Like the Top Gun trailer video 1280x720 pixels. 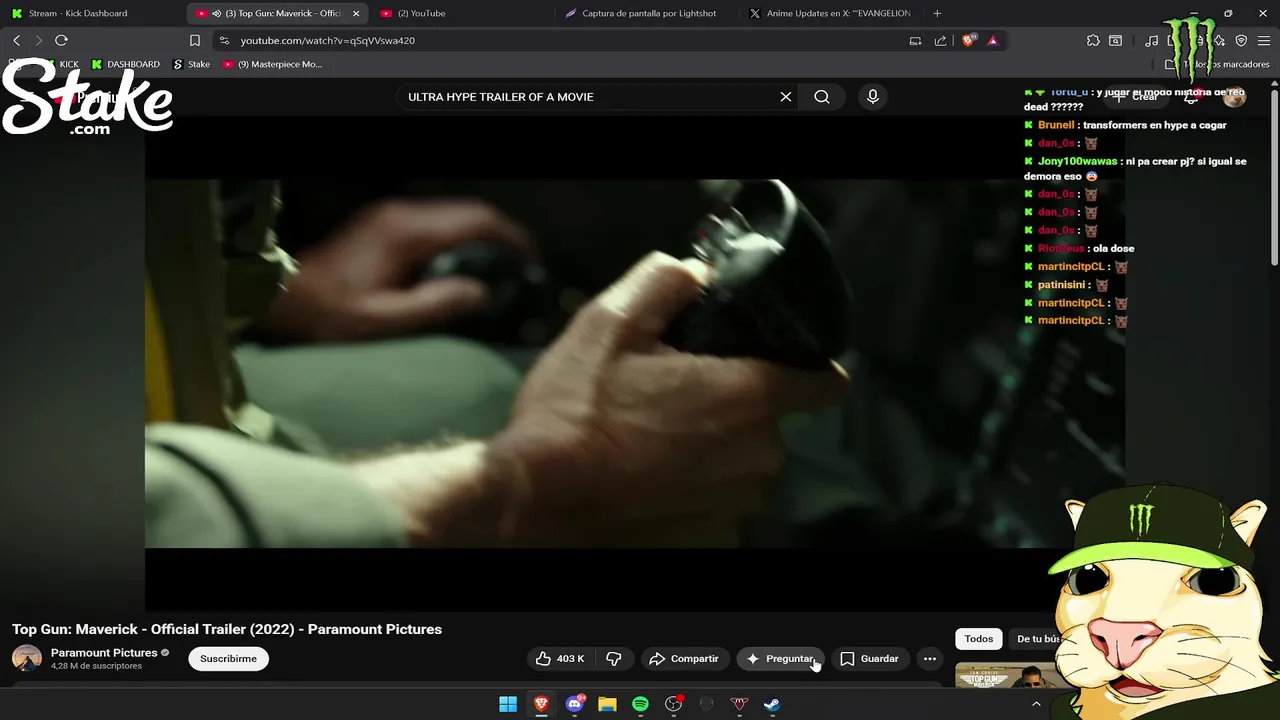click(x=560, y=658)
